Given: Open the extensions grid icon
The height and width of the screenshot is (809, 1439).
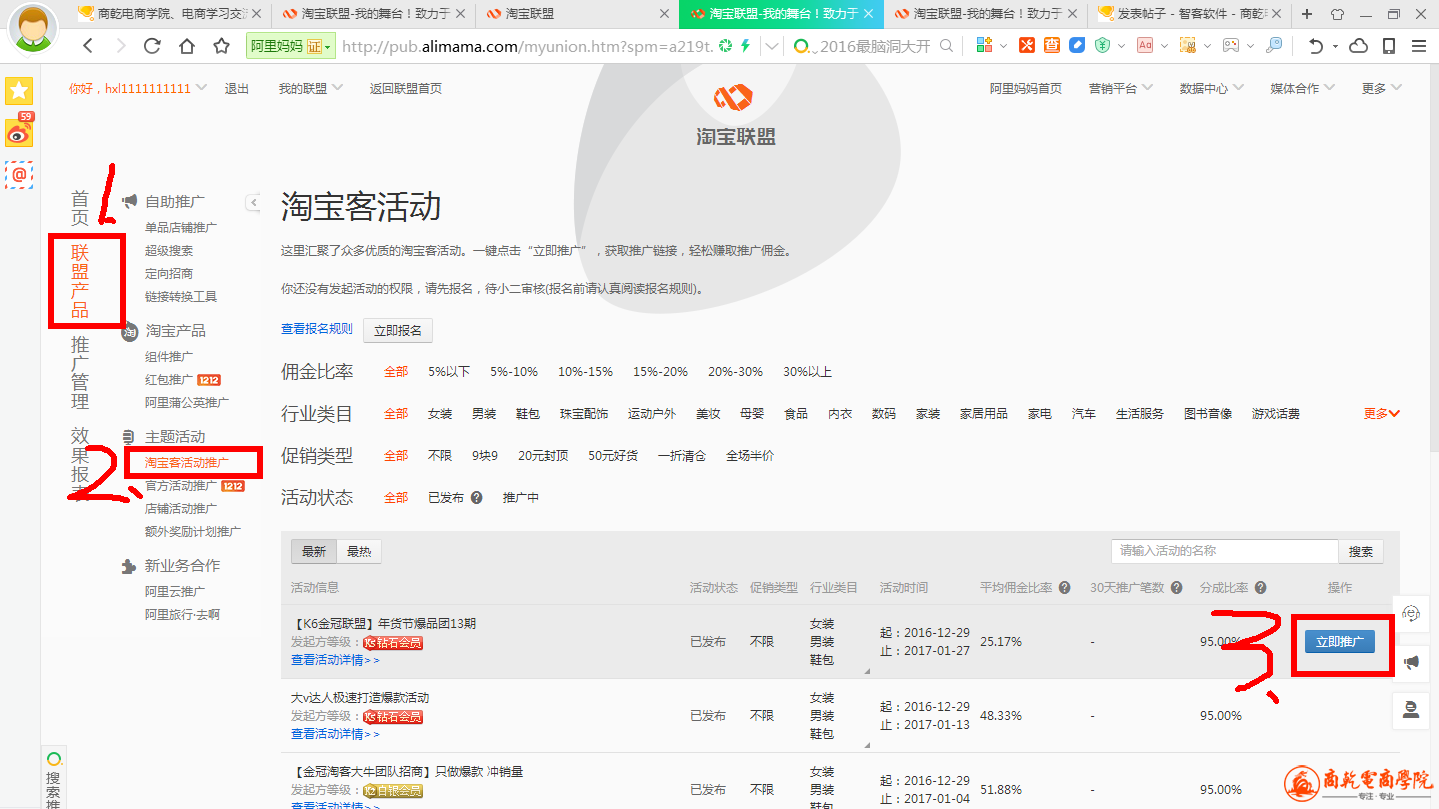Looking at the screenshot, I should 984,46.
